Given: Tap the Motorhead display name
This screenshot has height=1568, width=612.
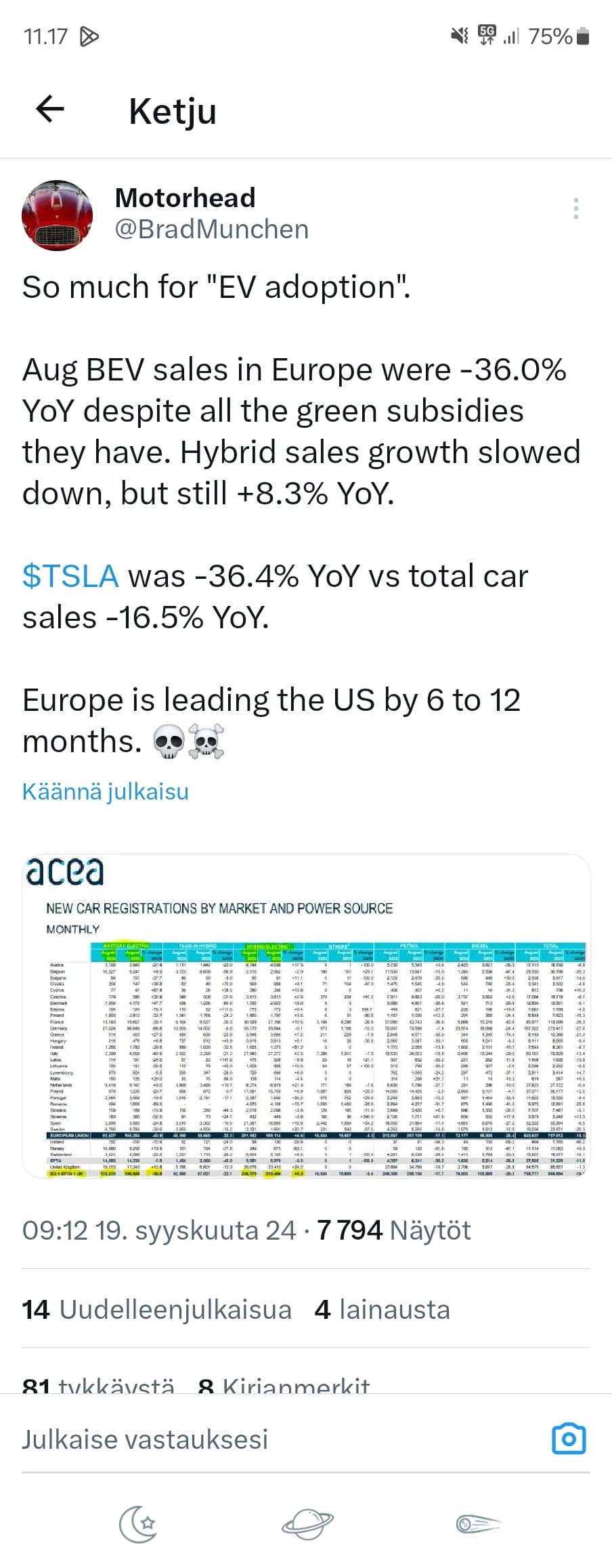Looking at the screenshot, I should point(185,198).
